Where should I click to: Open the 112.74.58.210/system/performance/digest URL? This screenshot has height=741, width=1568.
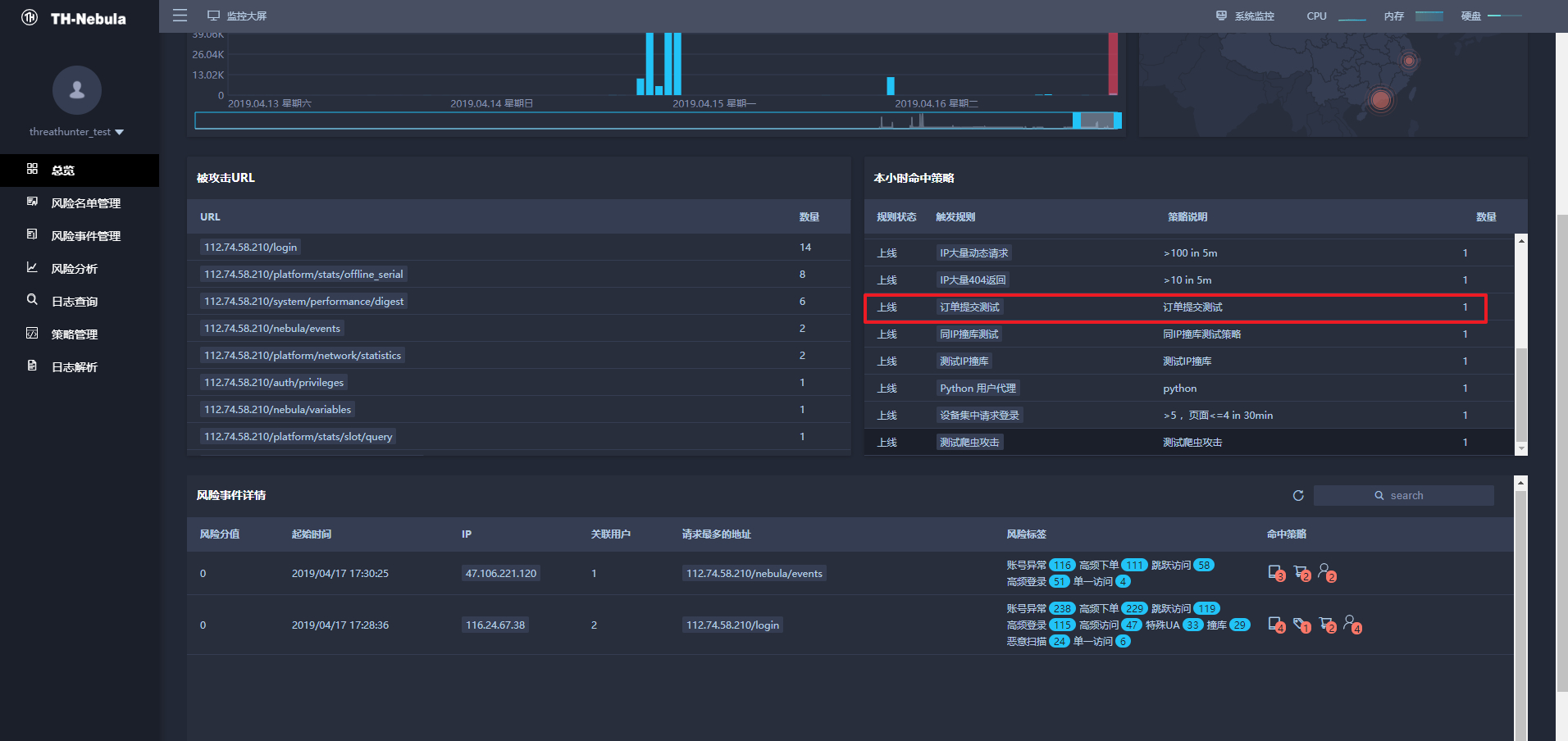pos(304,301)
